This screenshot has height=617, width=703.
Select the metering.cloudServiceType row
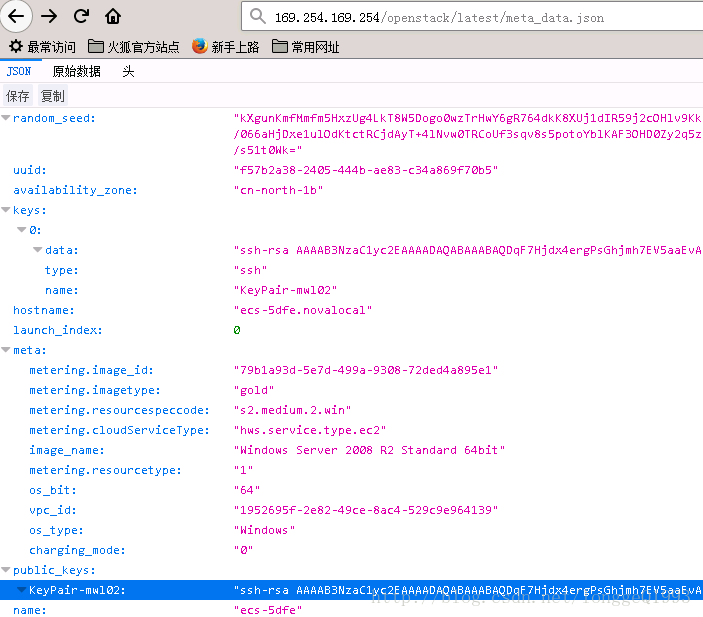352,430
